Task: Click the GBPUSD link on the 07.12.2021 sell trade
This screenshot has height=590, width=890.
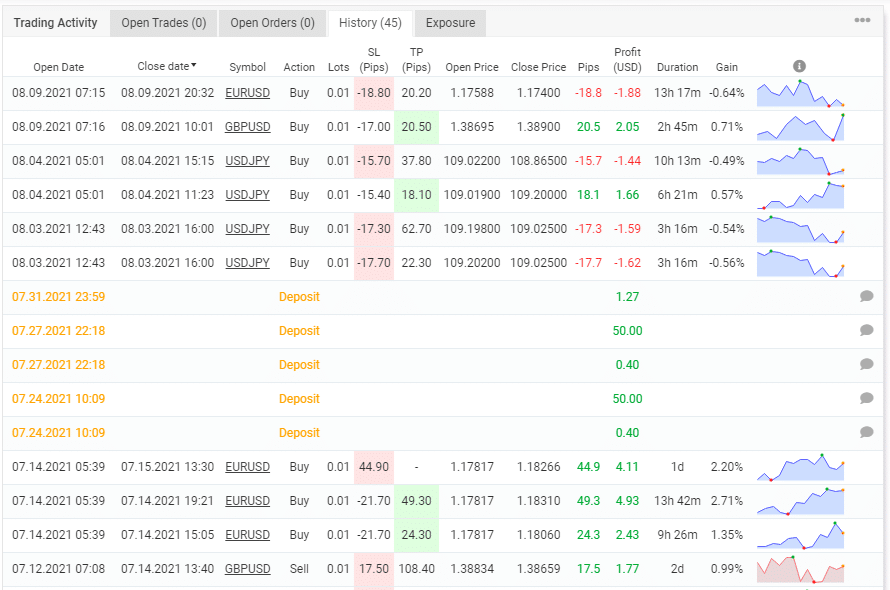Action: 247,568
